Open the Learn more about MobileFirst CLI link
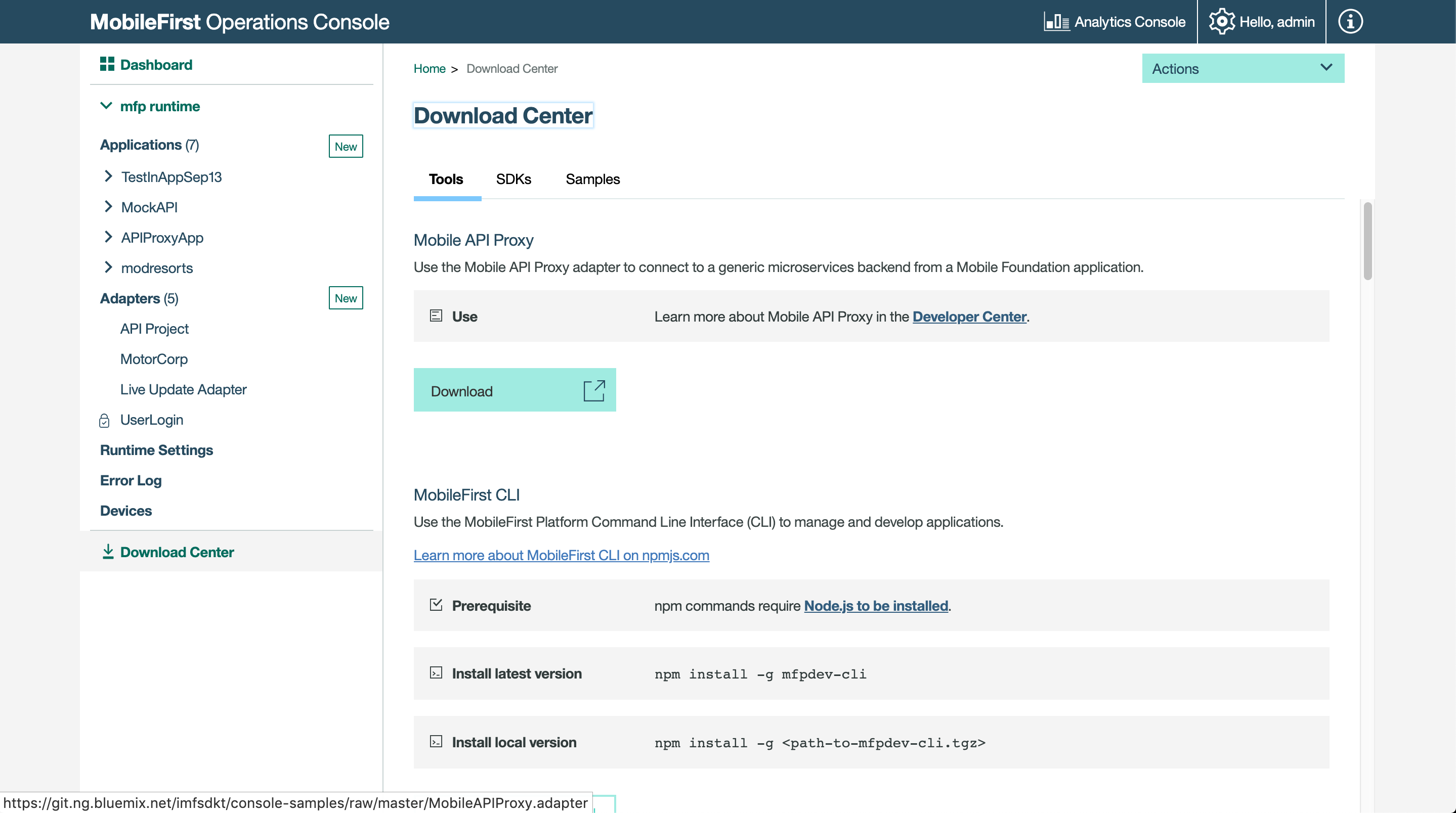1456x813 pixels. point(561,555)
